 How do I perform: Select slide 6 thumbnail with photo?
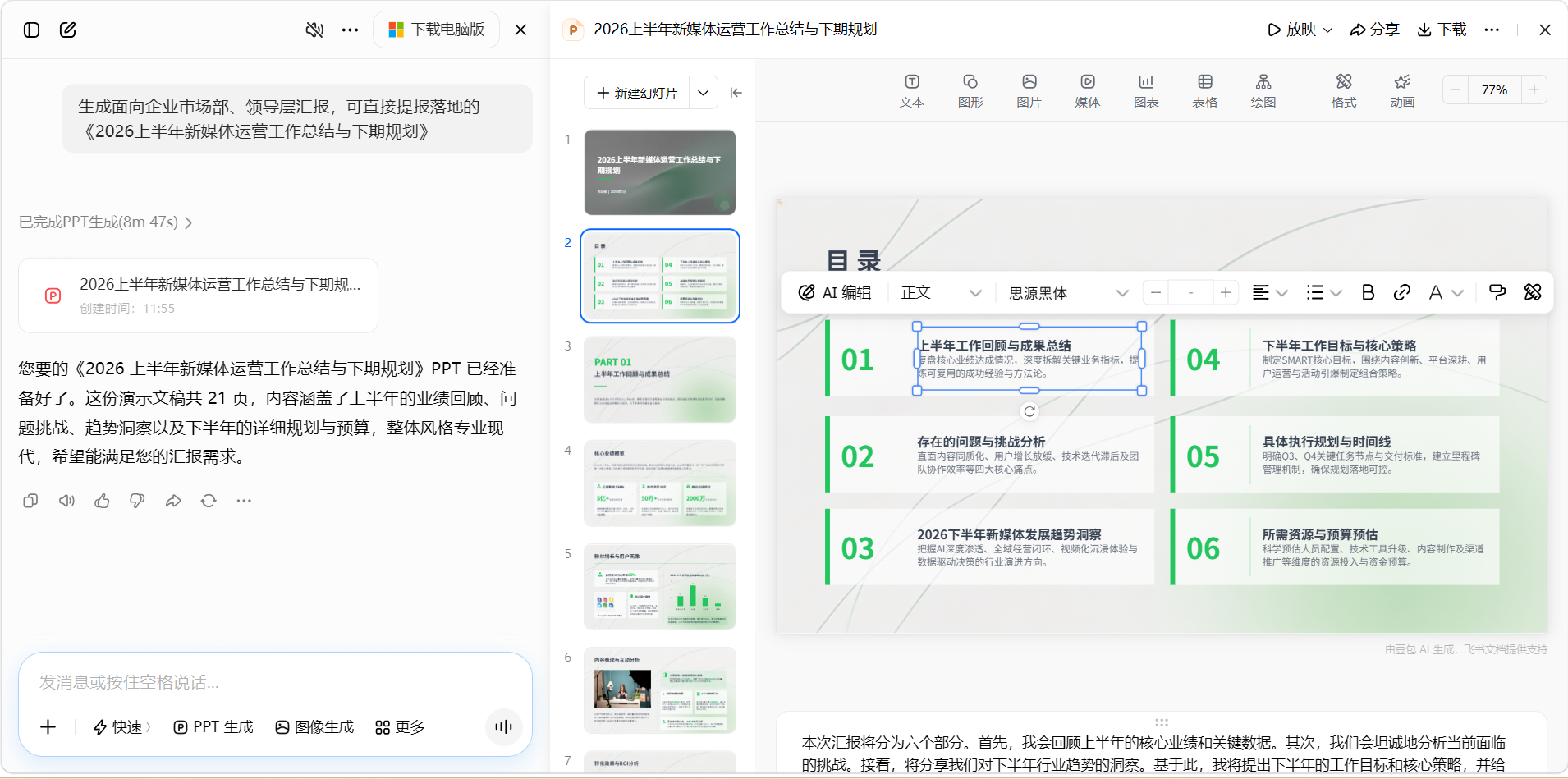coord(660,690)
